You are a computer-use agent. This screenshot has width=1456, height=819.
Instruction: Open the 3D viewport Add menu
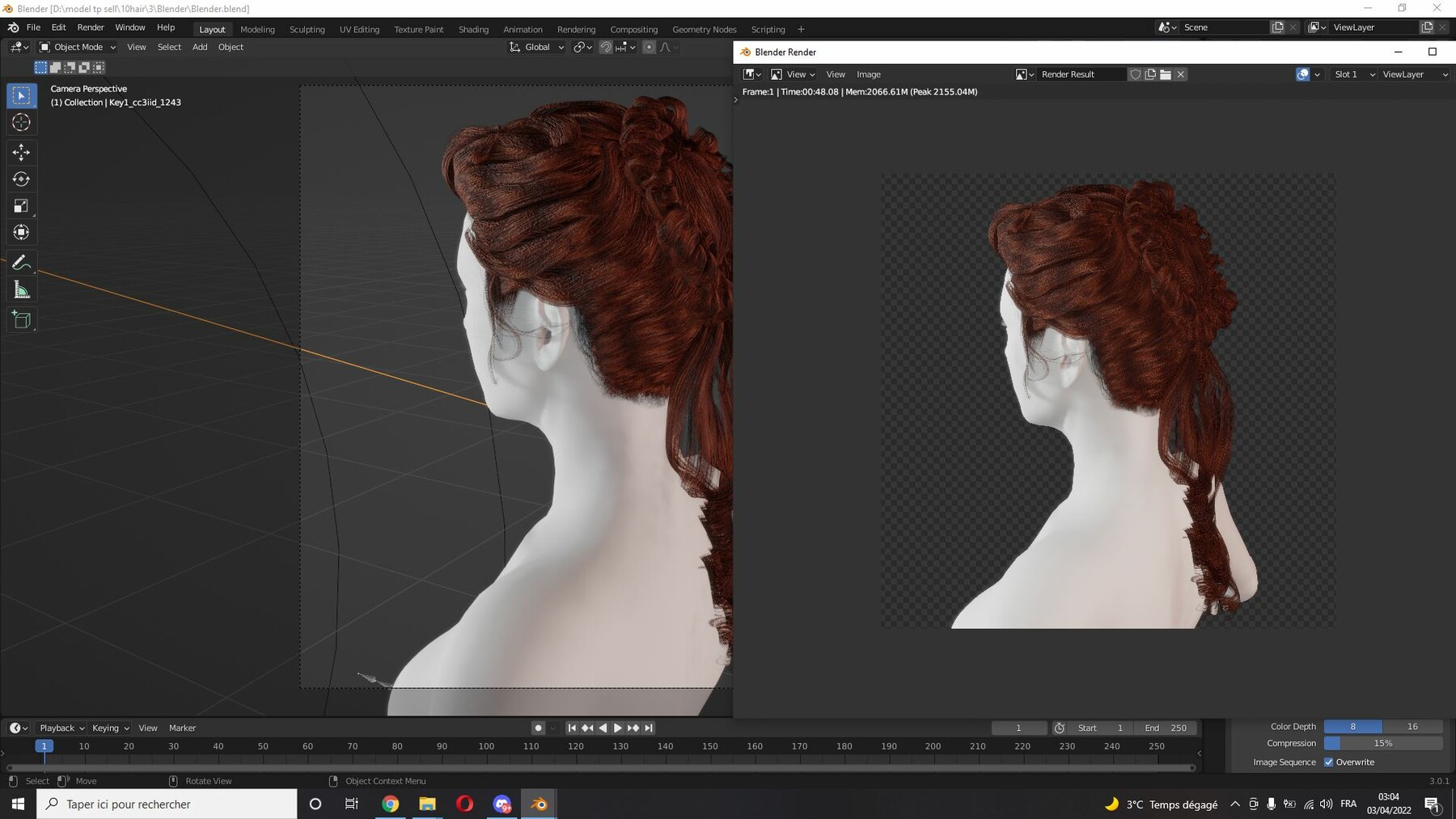[x=200, y=47]
